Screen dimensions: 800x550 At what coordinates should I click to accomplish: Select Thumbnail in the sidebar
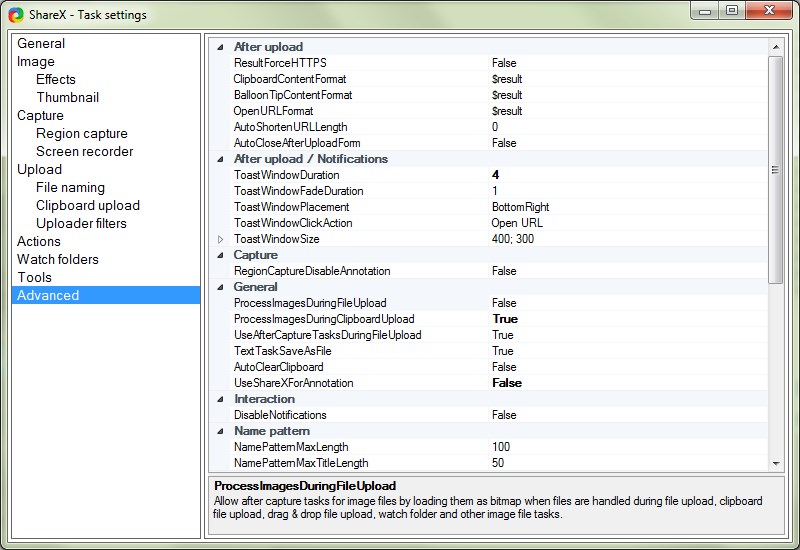(x=67, y=97)
